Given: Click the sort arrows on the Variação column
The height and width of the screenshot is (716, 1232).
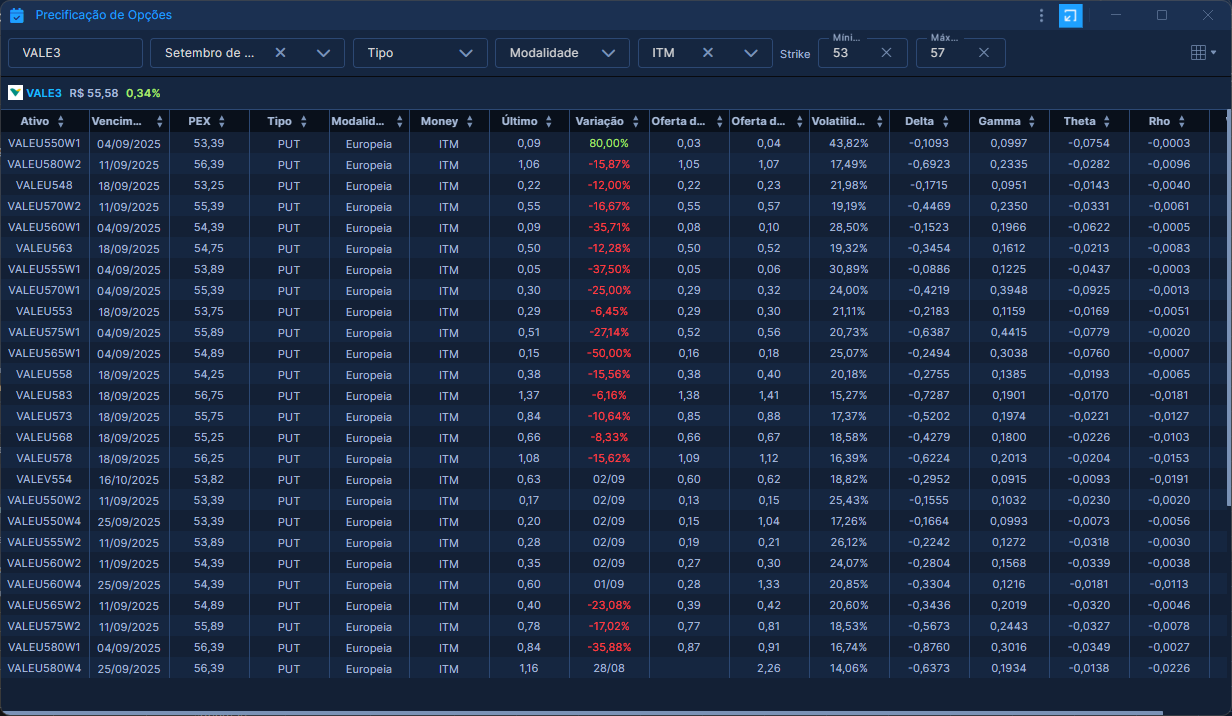Looking at the screenshot, I should (x=634, y=121).
